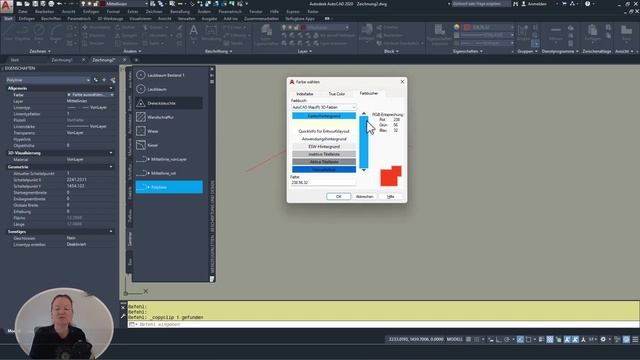This screenshot has height=360, width=640.
Task: Toggle lineweight display in status bar
Action: point(542,339)
